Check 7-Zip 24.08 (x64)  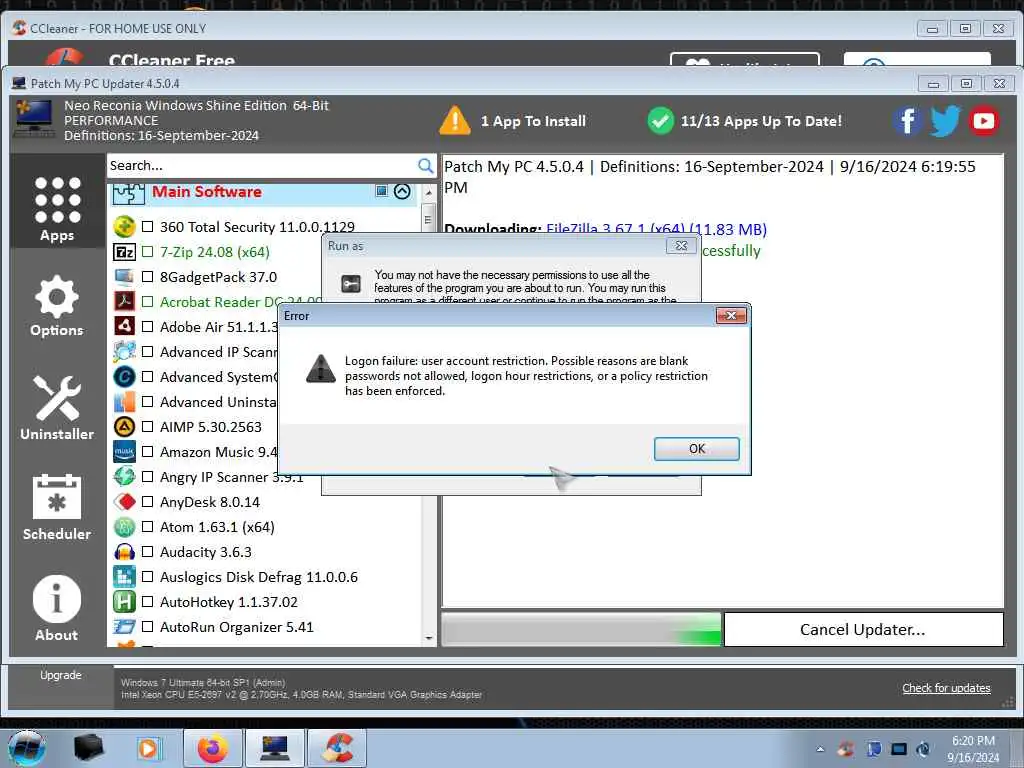(148, 251)
